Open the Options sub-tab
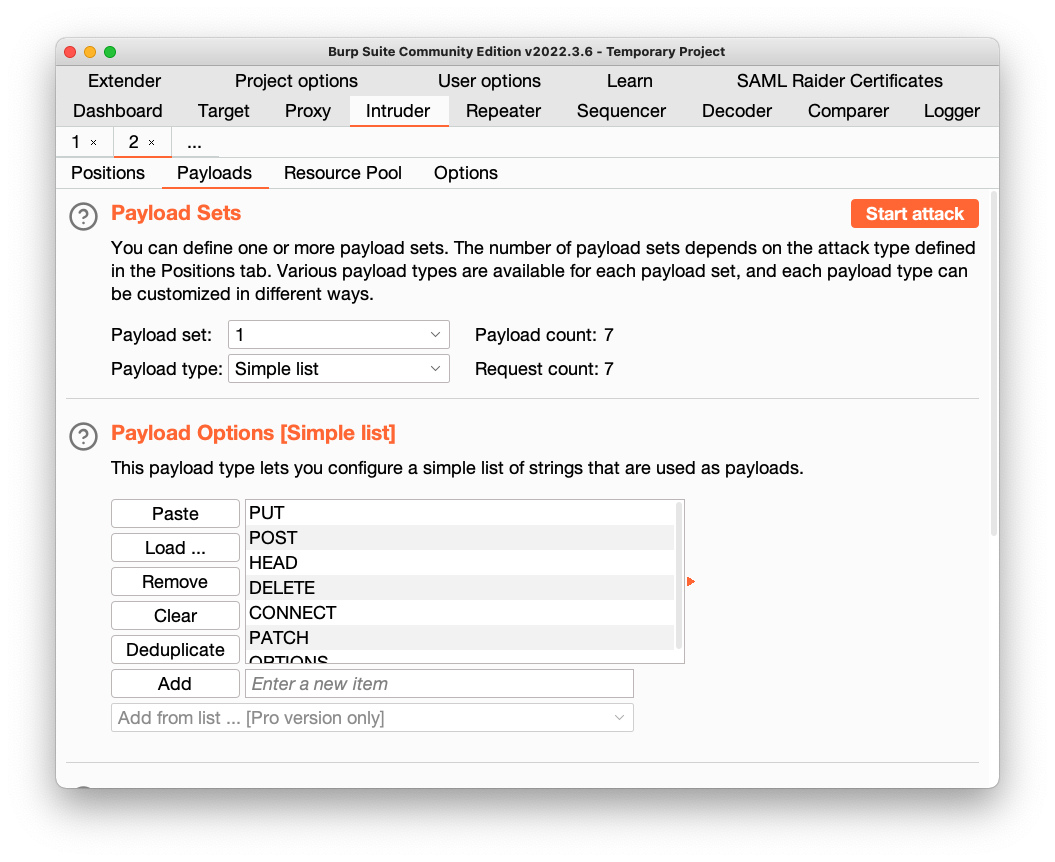Image resolution: width=1055 pixels, height=862 pixels. tap(466, 173)
